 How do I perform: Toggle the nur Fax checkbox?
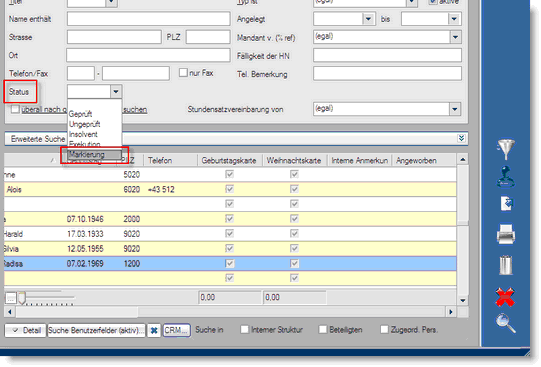point(183,73)
